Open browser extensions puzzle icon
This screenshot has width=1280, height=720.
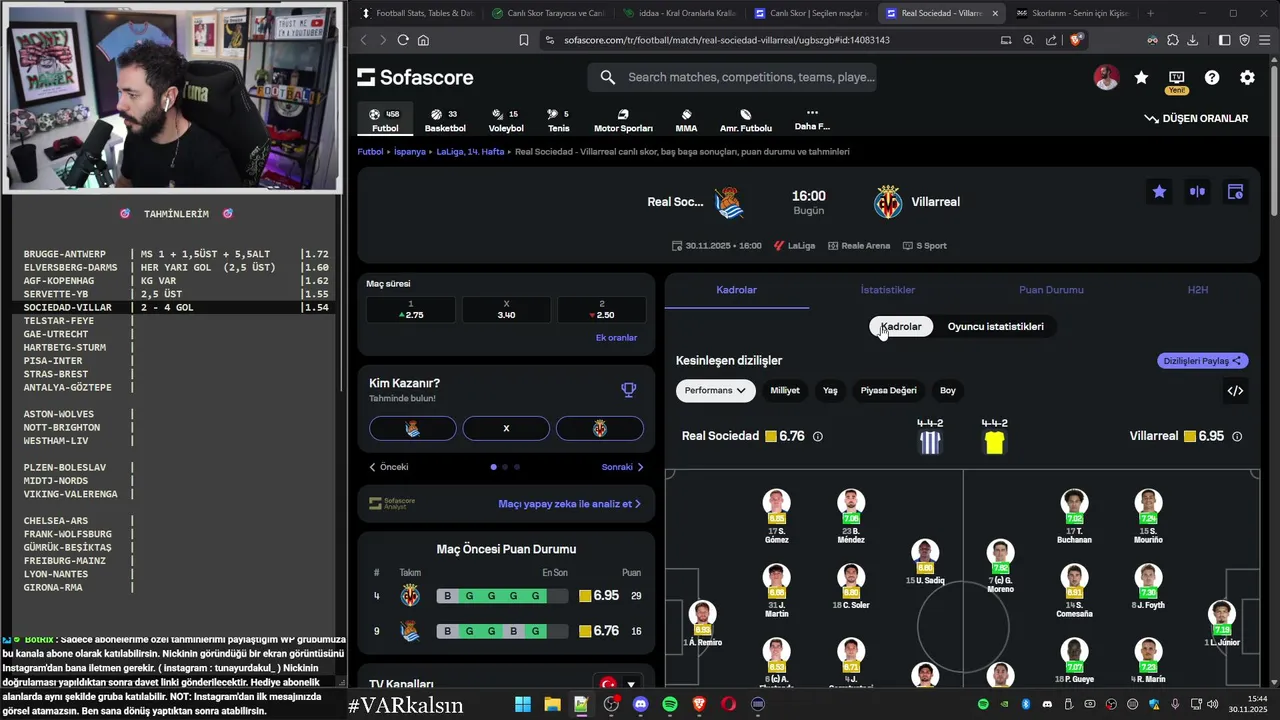click(x=1173, y=40)
